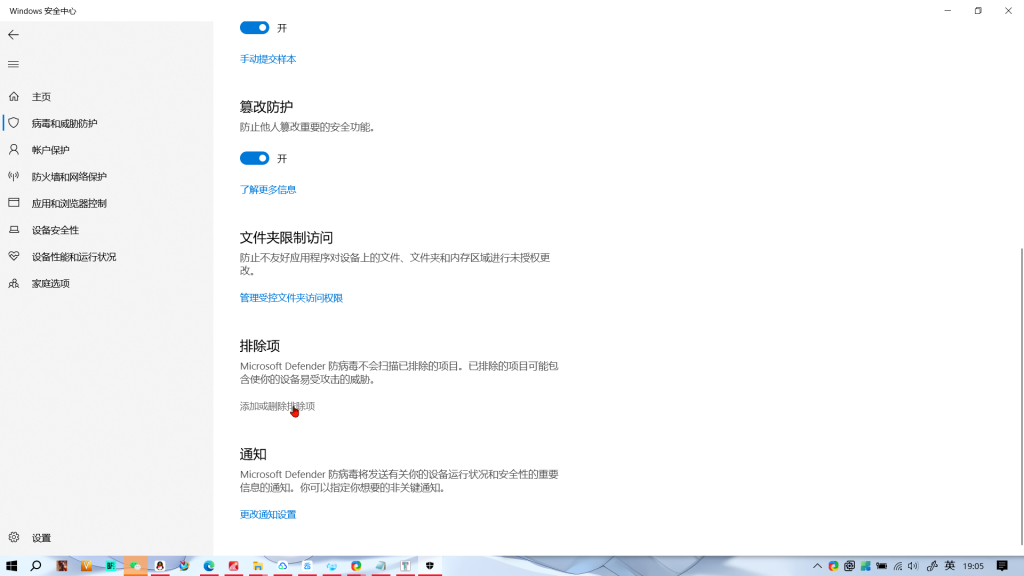Click the 文件夹限制访问 heading
The width and height of the screenshot is (1024, 576).
(286, 238)
